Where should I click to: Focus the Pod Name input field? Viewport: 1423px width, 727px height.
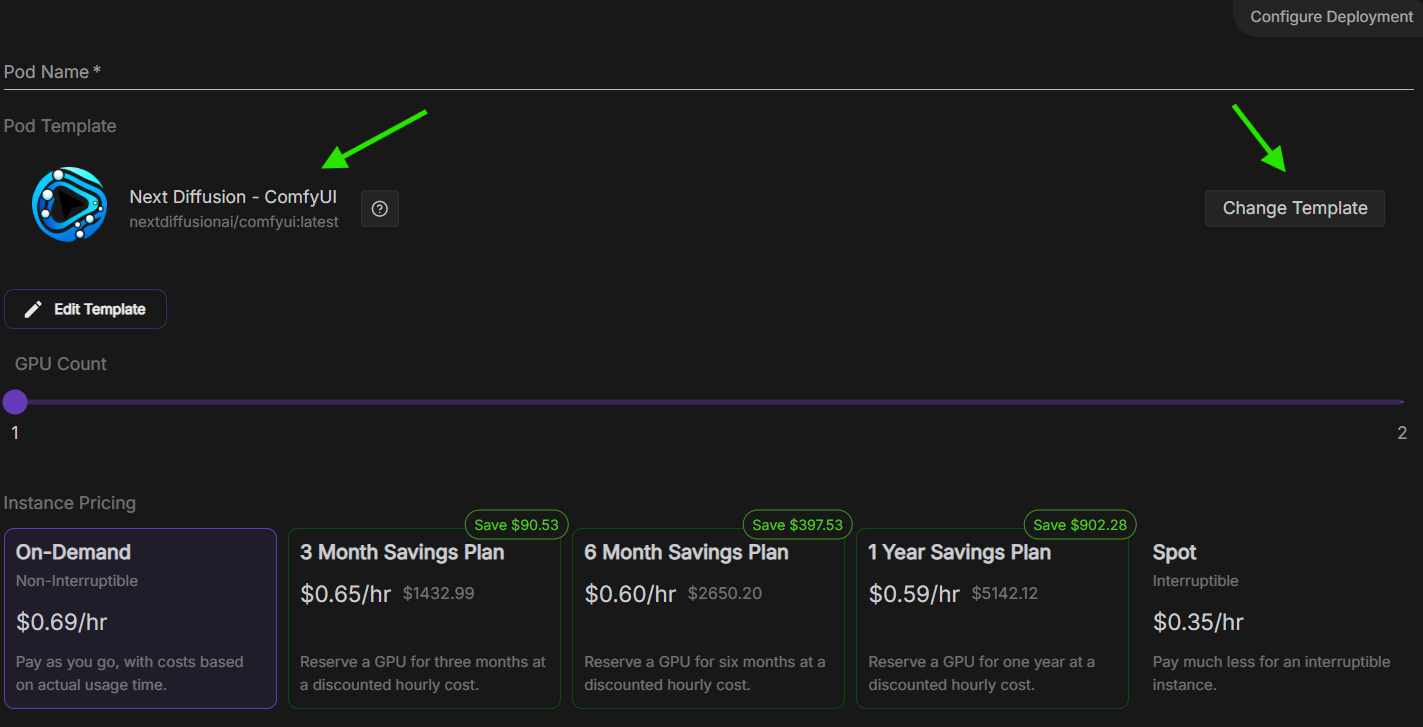click(x=709, y=72)
